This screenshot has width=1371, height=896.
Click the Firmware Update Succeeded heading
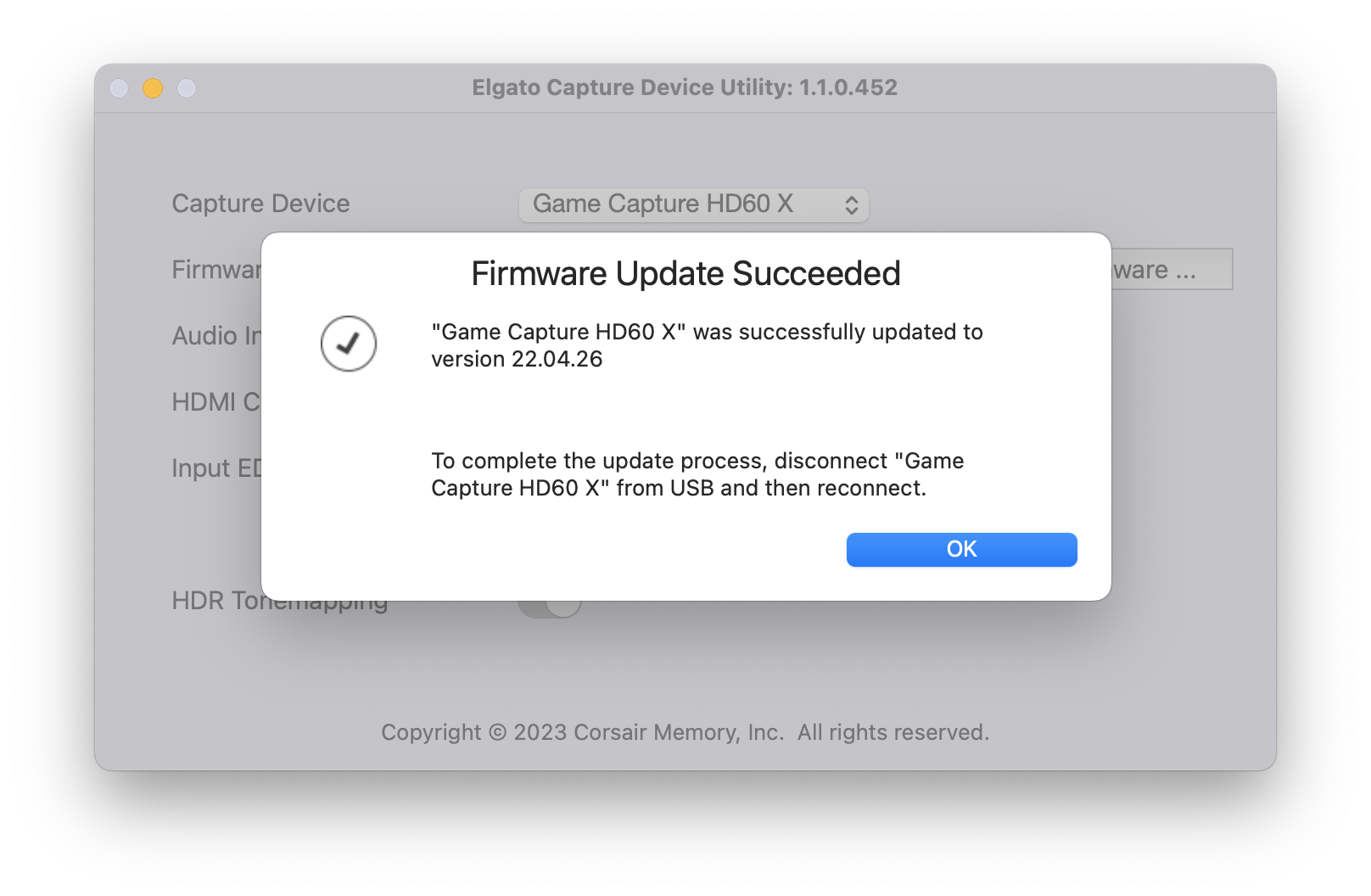[685, 273]
